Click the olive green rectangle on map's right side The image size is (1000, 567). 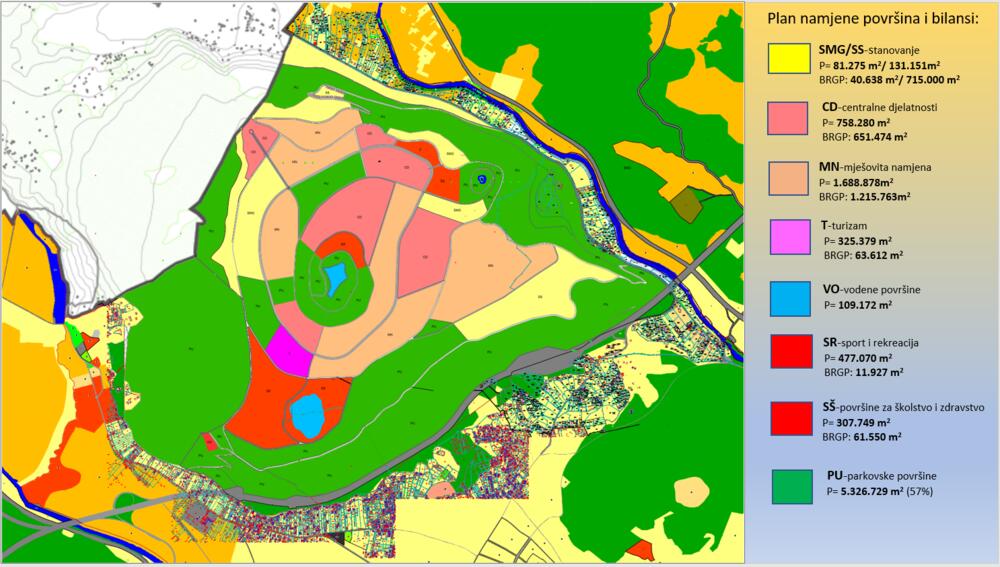coord(686,204)
